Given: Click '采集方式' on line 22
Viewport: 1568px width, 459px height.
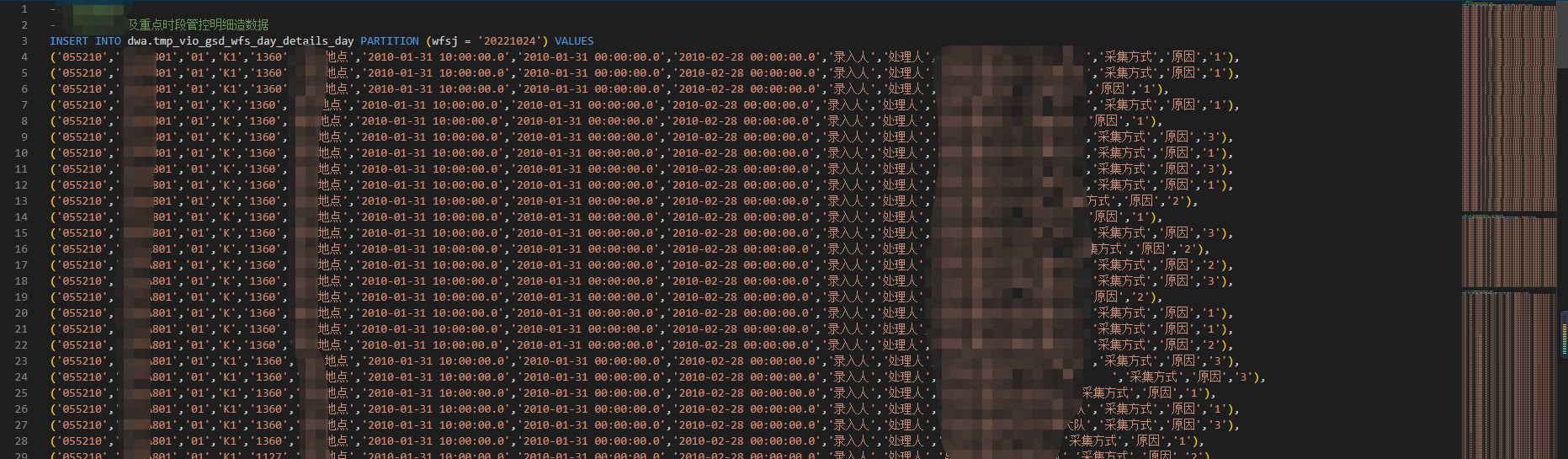Looking at the screenshot, I should [x=1121, y=344].
